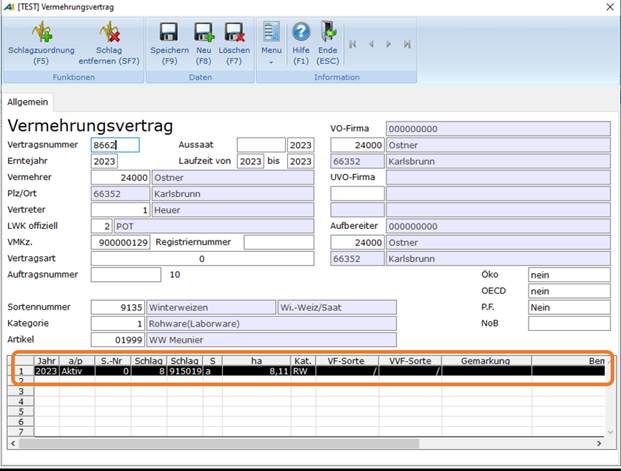
Task: Click the 915019 Schlag cell
Action: [x=185, y=371]
